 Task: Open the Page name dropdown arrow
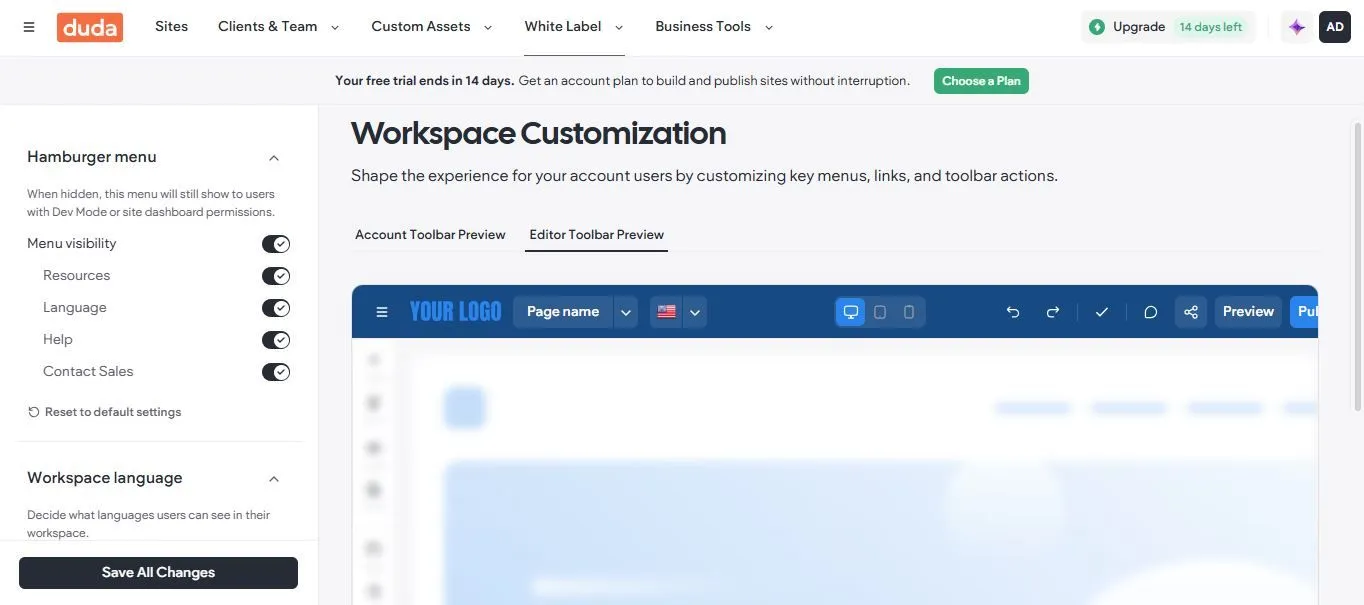626,312
